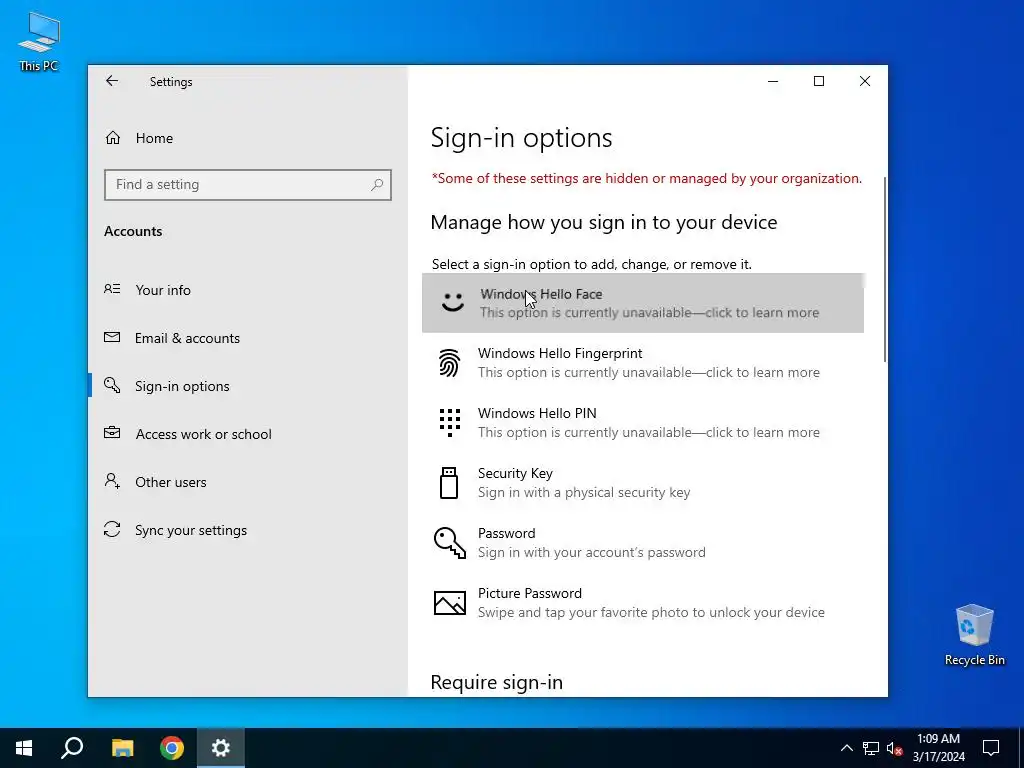Click the organization-managed settings notice

click(647, 178)
